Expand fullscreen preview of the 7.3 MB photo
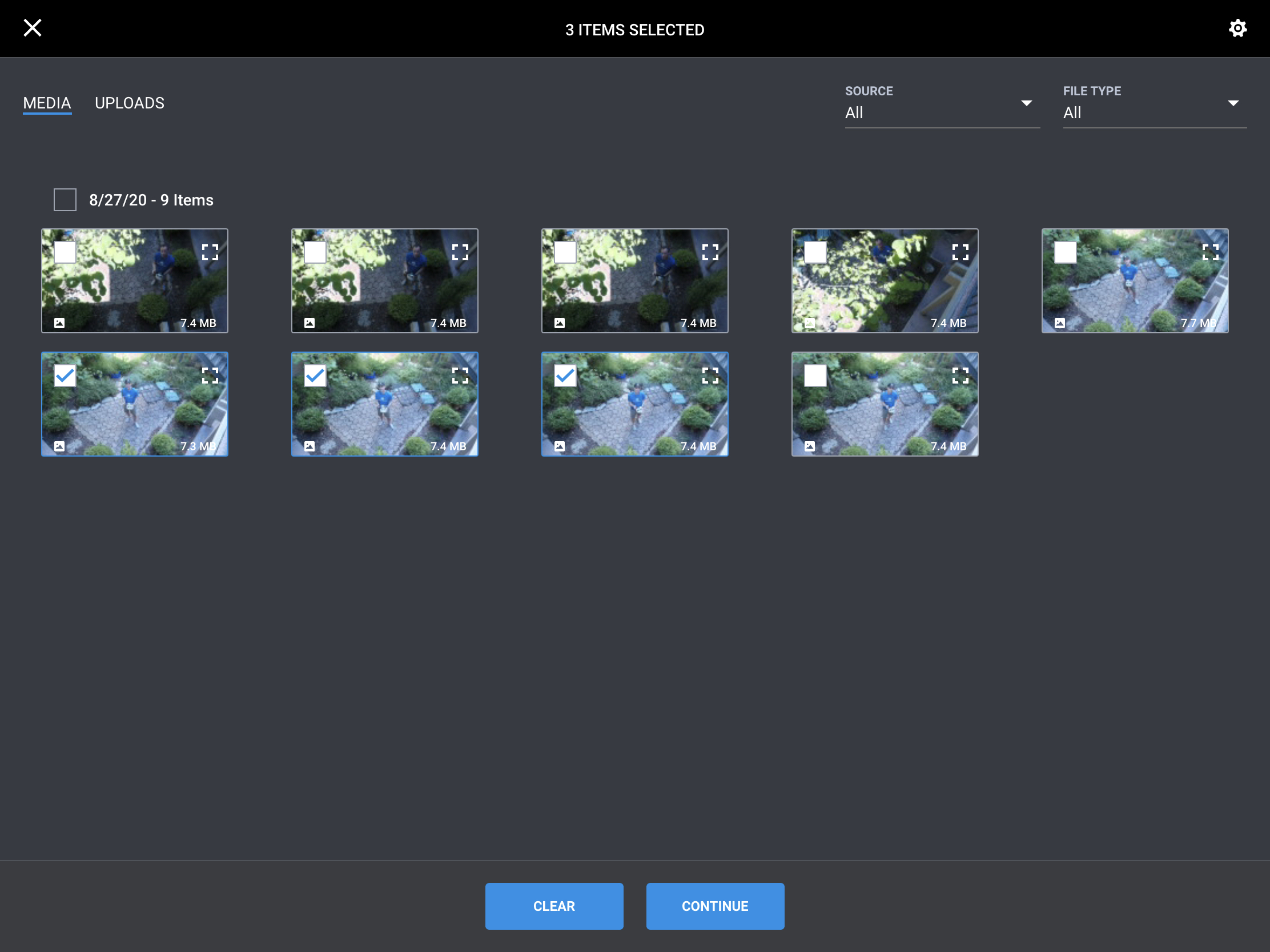The width and height of the screenshot is (1270, 952). pyautogui.click(x=210, y=376)
